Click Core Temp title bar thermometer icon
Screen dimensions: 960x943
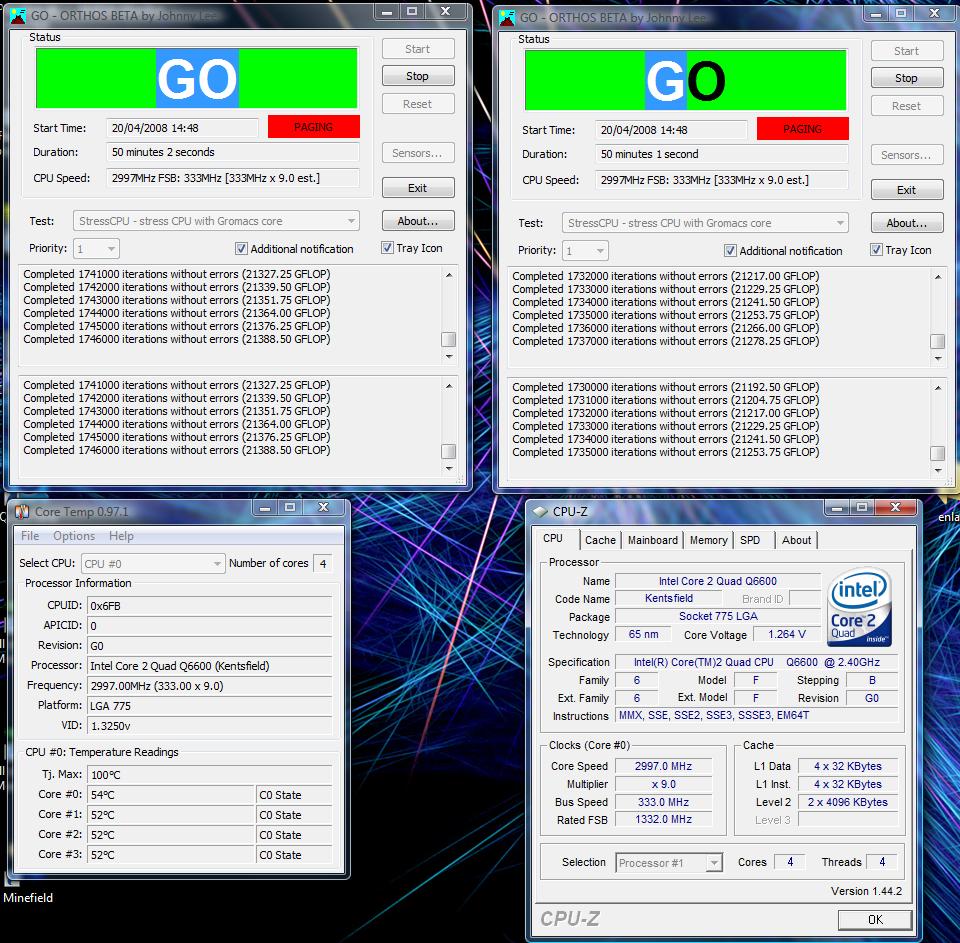click(21, 511)
